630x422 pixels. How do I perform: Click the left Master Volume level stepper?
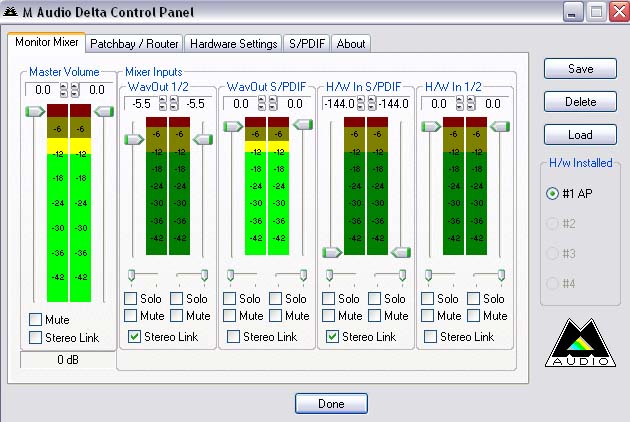click(63, 90)
